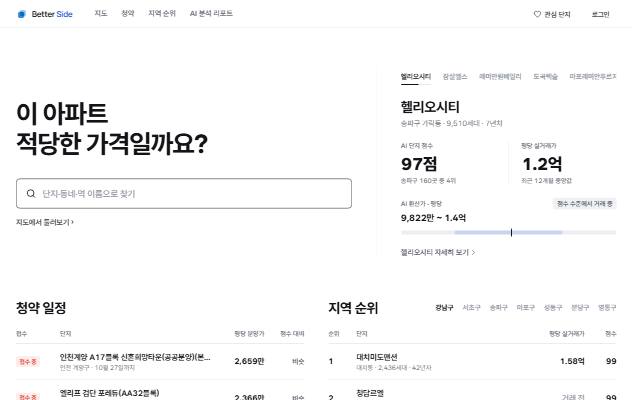Select the 강남구 region tab

click(444, 307)
